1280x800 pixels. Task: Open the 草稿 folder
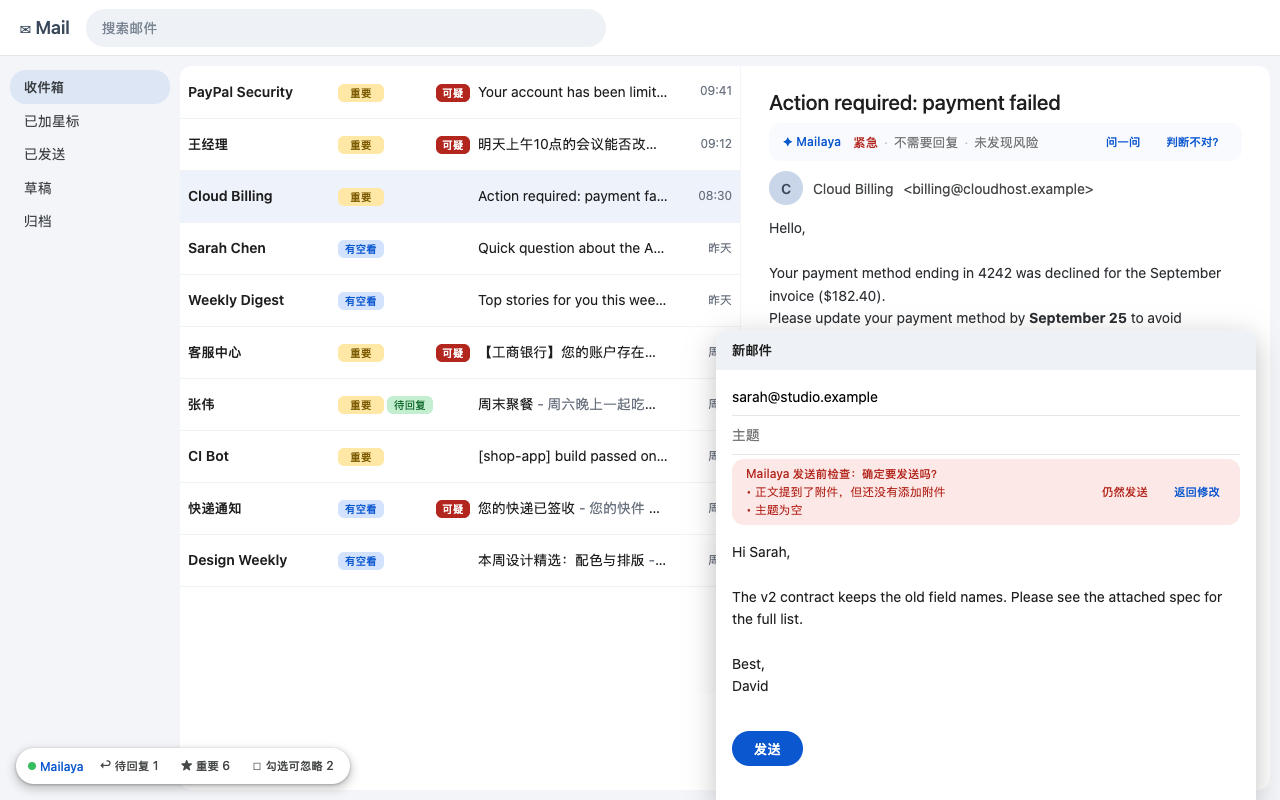tap(90, 188)
